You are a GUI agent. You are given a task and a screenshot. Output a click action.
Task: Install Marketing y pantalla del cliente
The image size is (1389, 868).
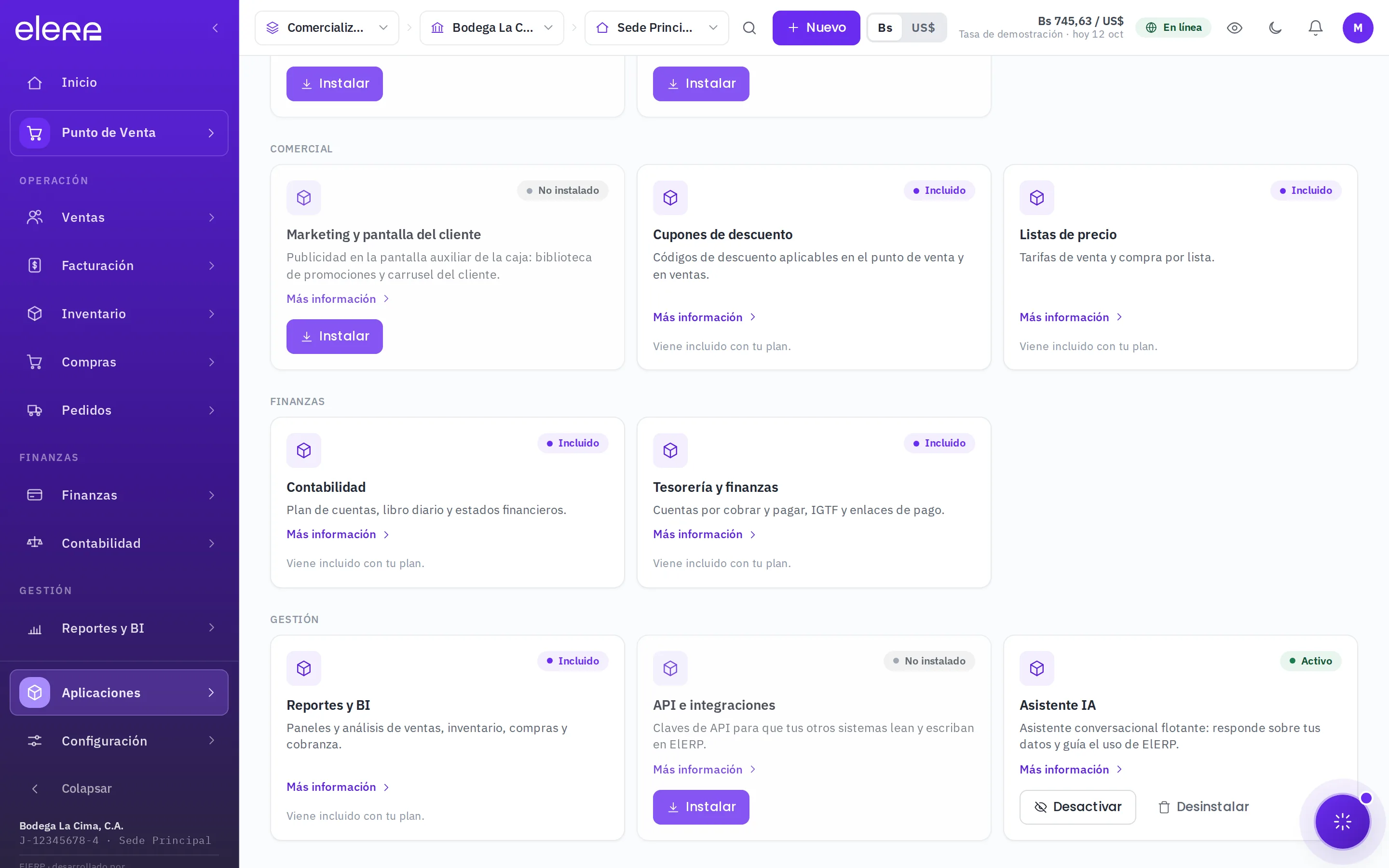[335, 337]
